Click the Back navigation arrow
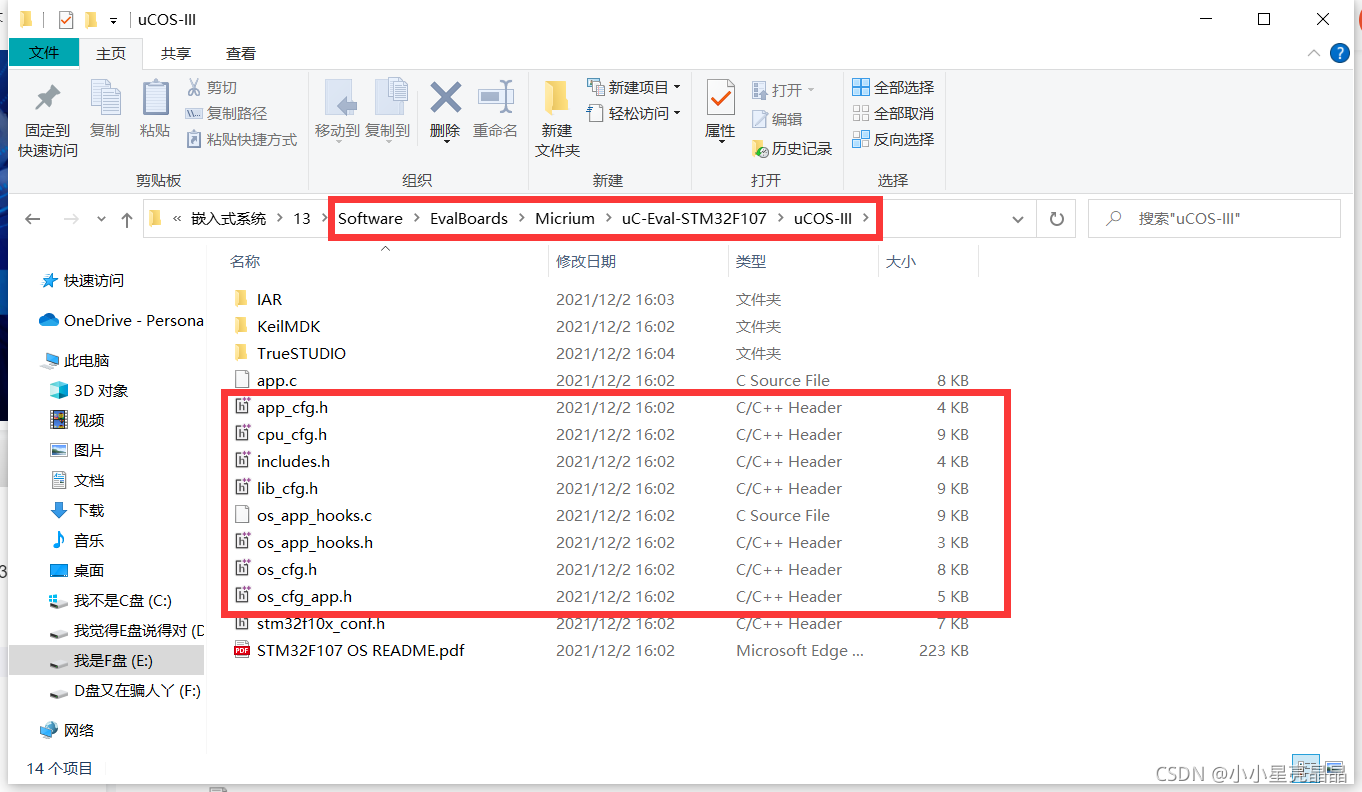The height and width of the screenshot is (792, 1362). [x=33, y=219]
